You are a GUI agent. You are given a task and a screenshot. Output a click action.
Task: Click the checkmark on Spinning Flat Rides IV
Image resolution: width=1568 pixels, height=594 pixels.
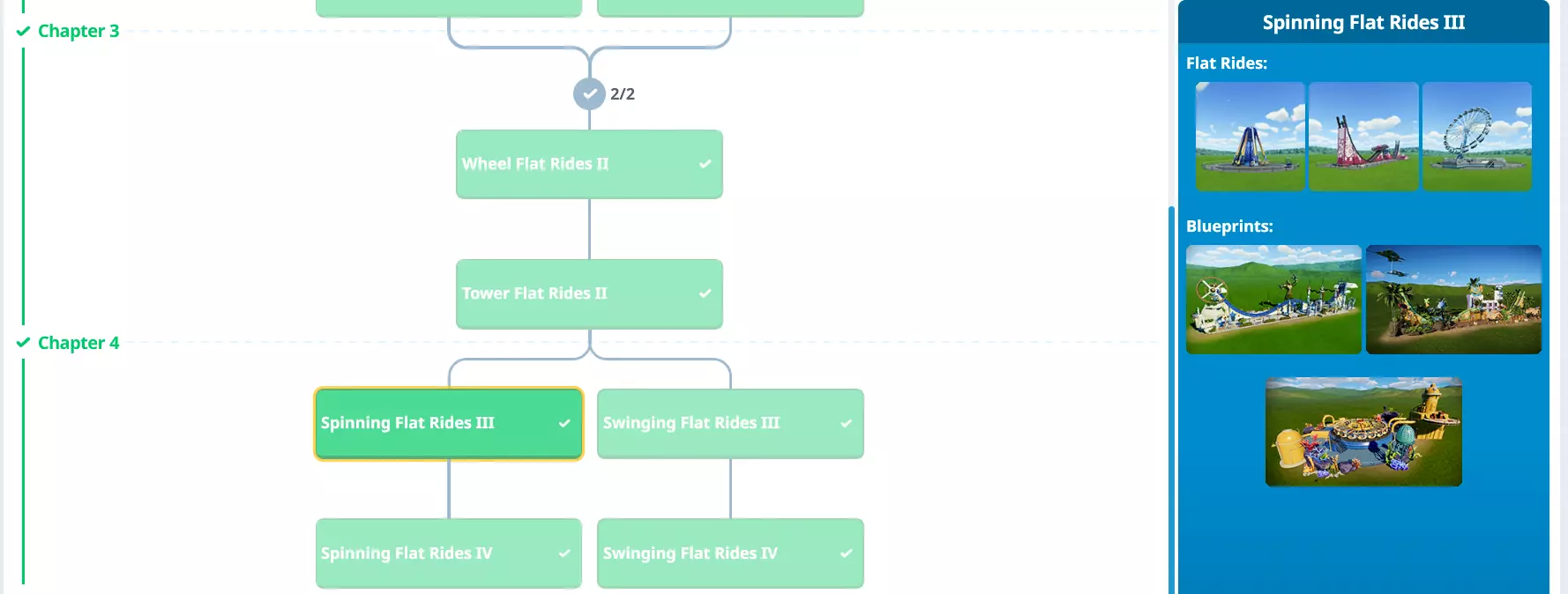tap(564, 553)
